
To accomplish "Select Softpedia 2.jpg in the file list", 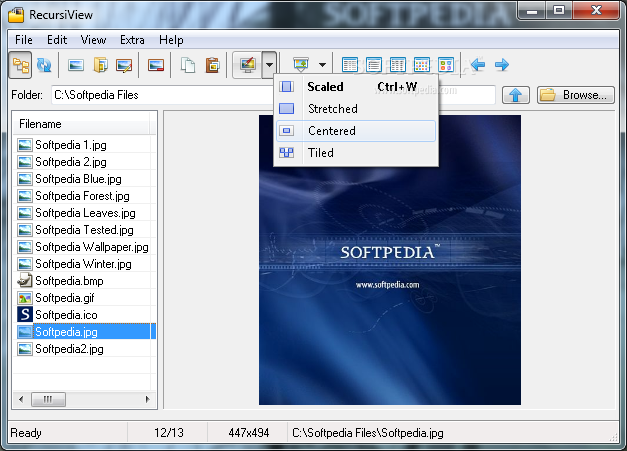I will click(71, 162).
